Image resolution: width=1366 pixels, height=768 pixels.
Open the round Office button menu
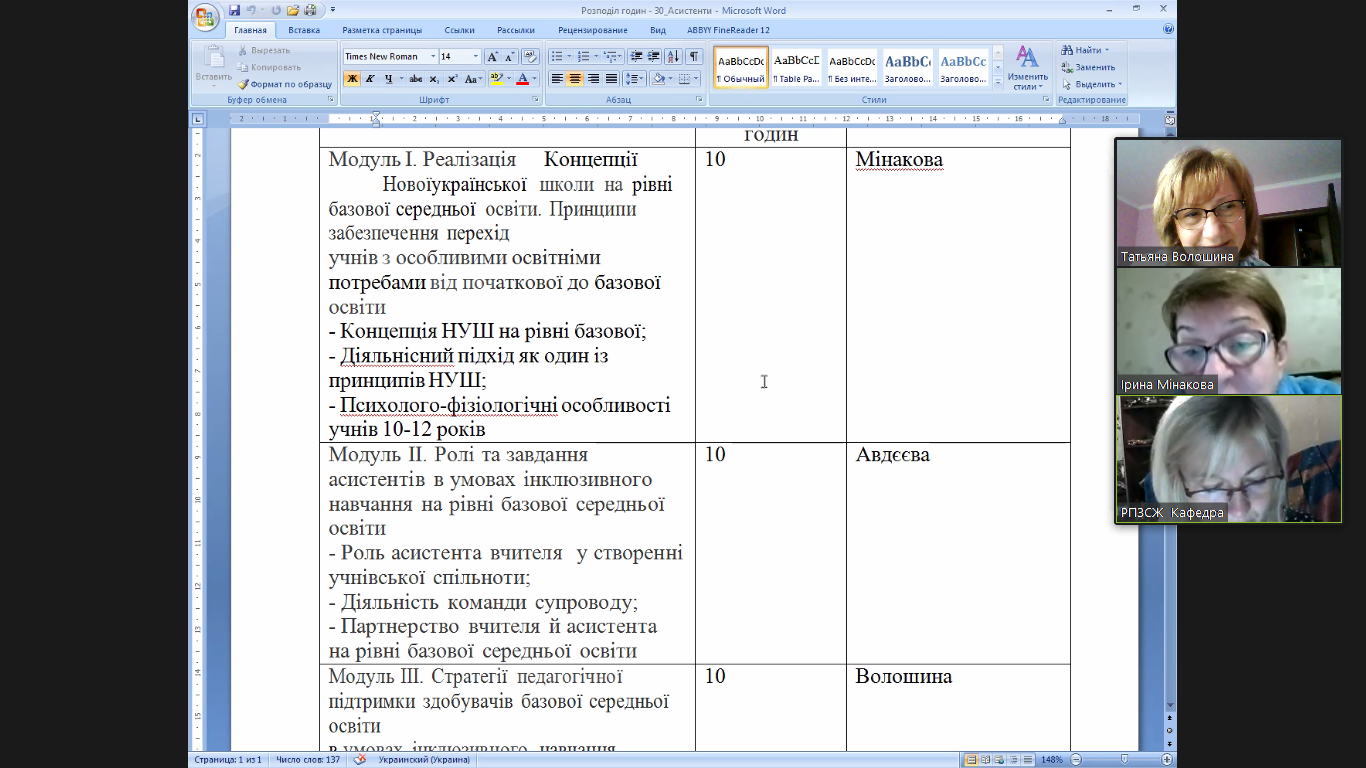pyautogui.click(x=205, y=17)
